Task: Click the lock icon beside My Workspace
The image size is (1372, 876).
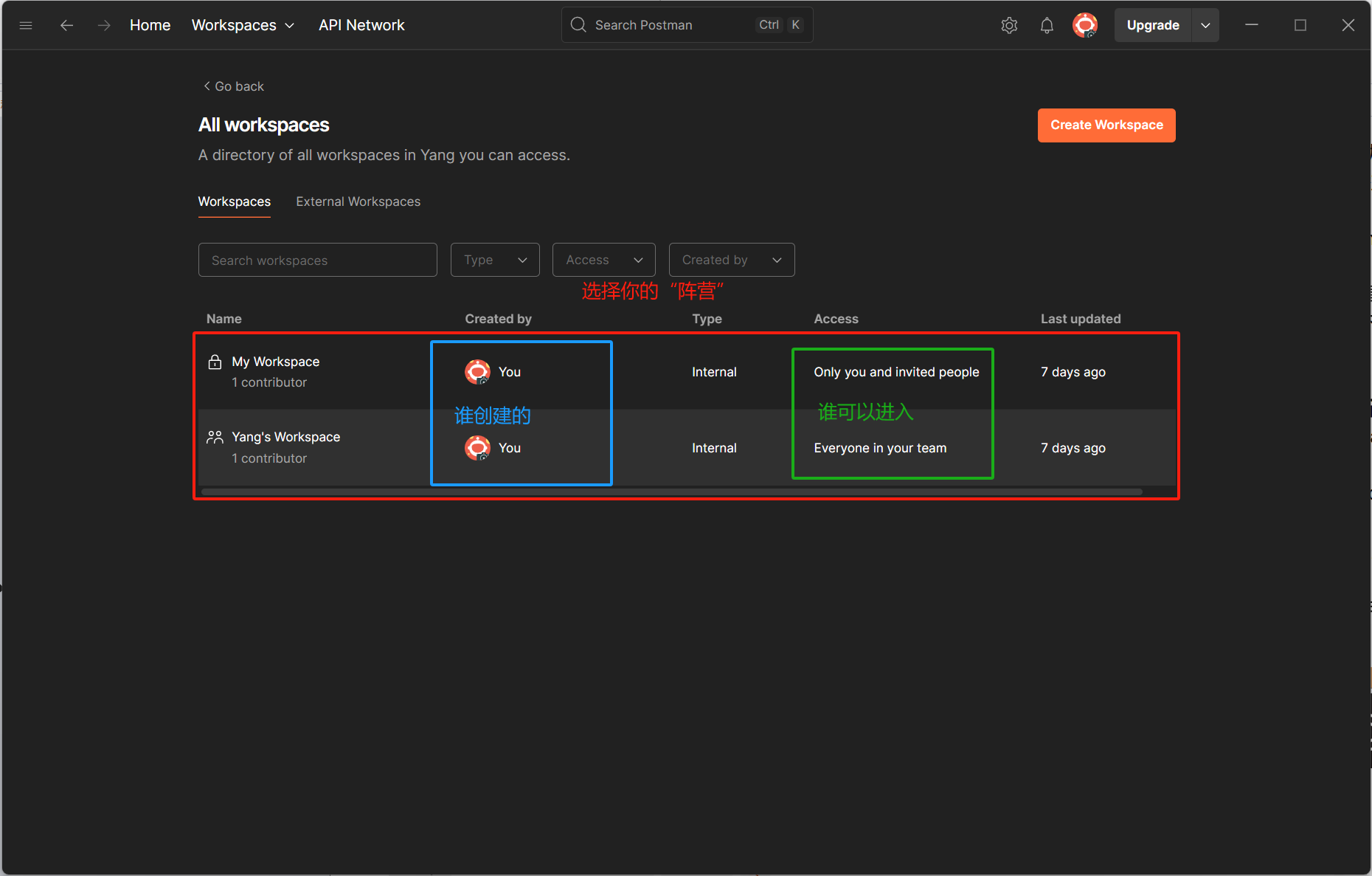Action: 215,362
